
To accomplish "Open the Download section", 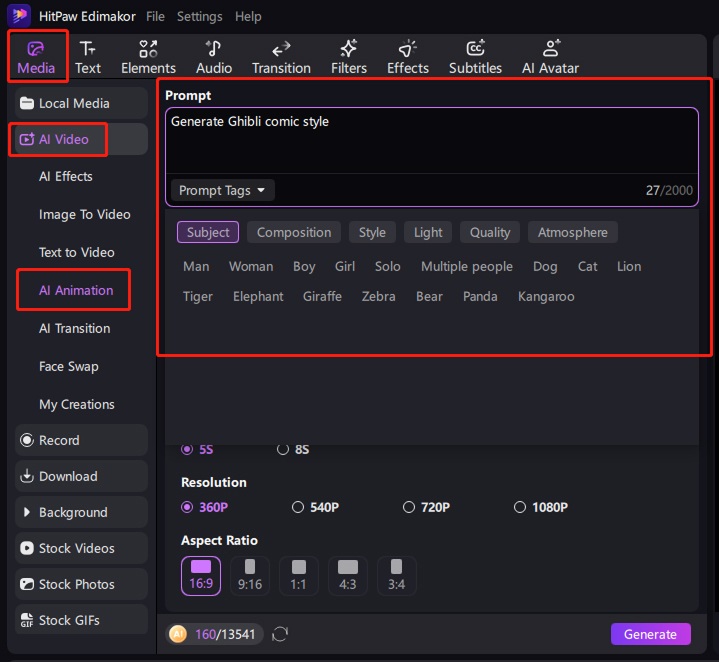I will pos(81,476).
